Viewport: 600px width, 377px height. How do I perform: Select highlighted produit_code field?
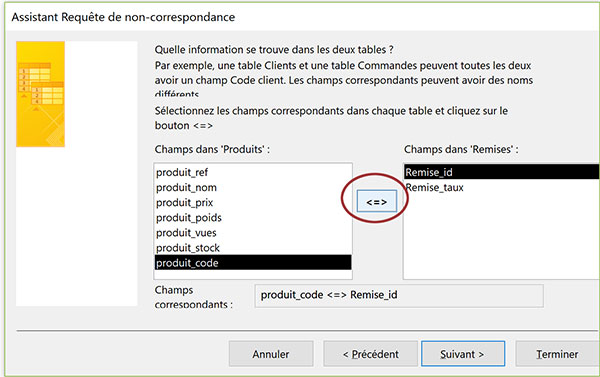tap(253, 263)
